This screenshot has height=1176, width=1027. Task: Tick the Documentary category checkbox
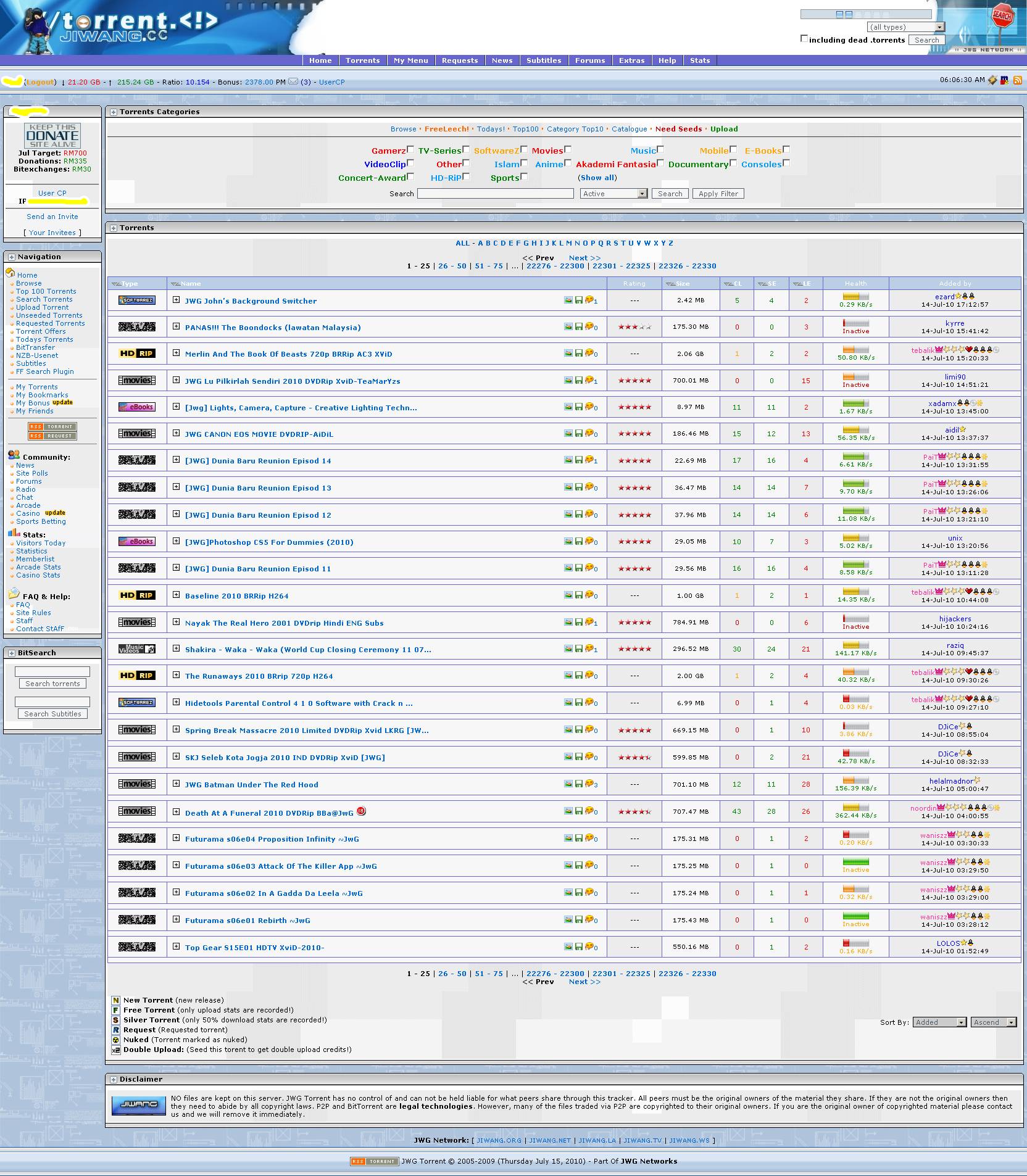733,164
